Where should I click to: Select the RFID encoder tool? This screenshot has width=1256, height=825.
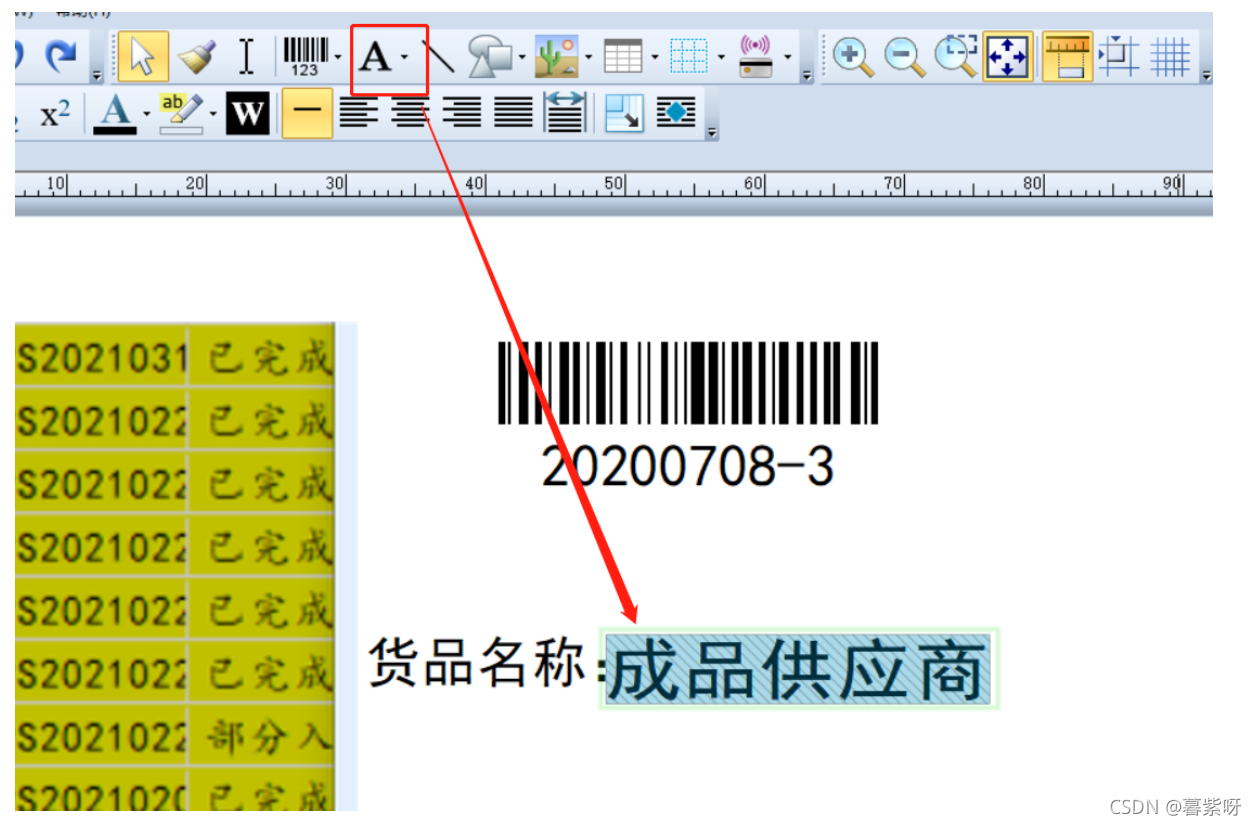point(757,56)
